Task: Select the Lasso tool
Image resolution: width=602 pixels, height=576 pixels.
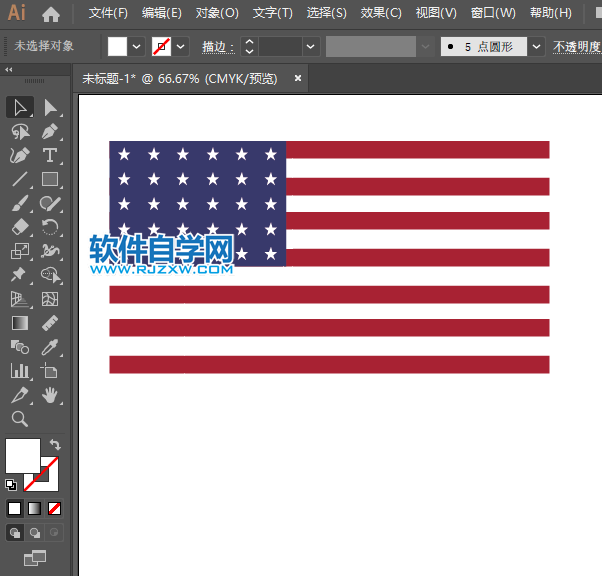Action: pos(20,132)
